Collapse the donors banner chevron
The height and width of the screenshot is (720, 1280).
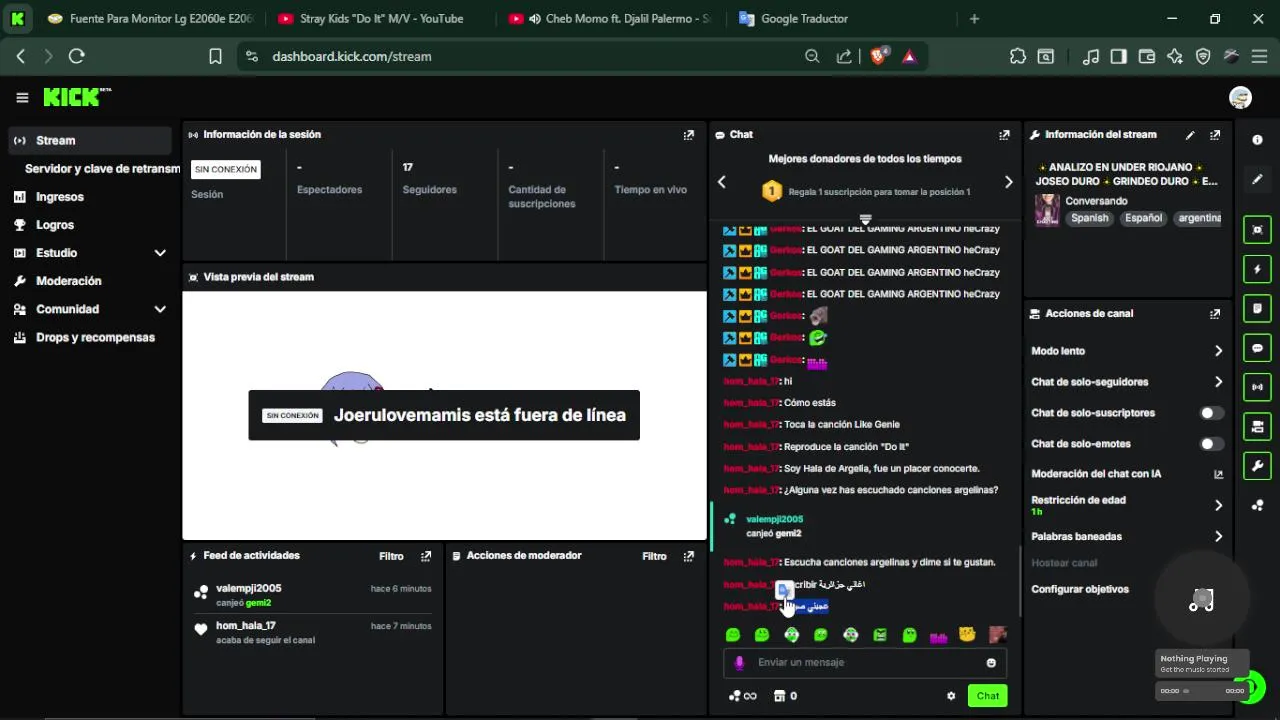click(865, 219)
